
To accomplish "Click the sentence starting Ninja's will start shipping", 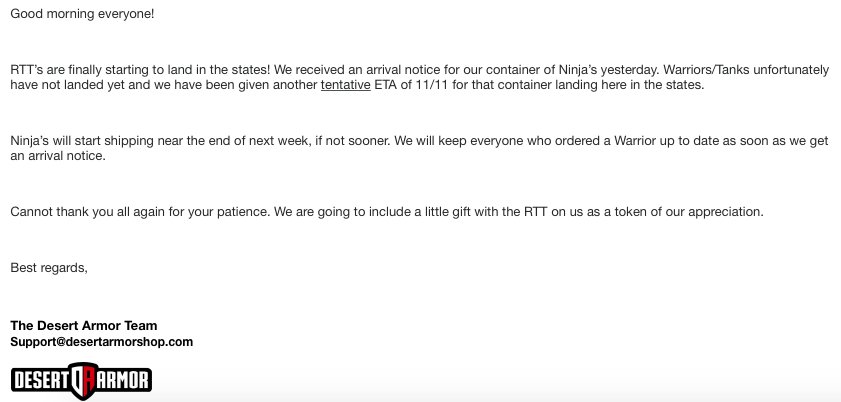I will [202, 141].
